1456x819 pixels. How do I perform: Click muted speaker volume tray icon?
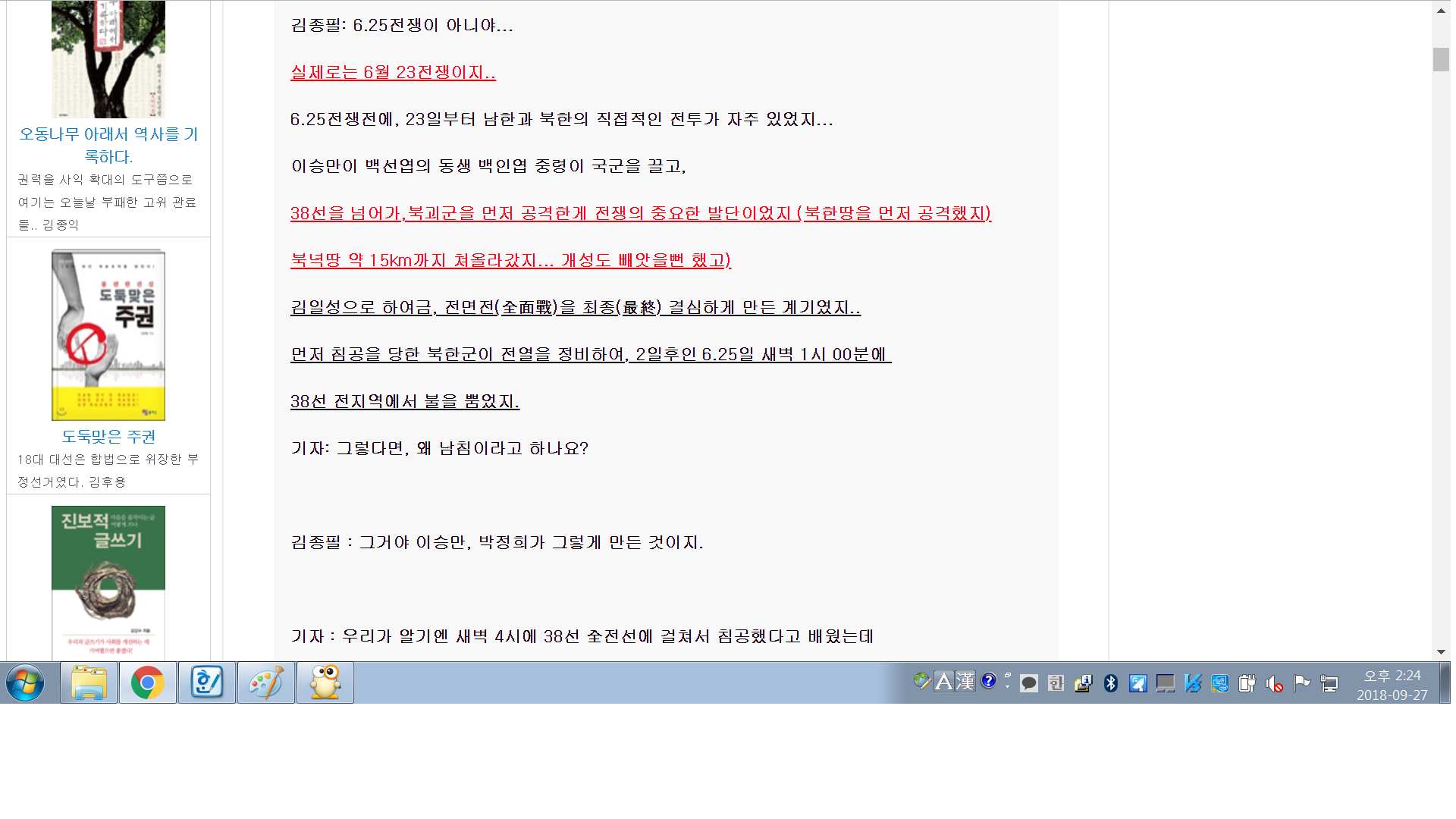point(1275,684)
